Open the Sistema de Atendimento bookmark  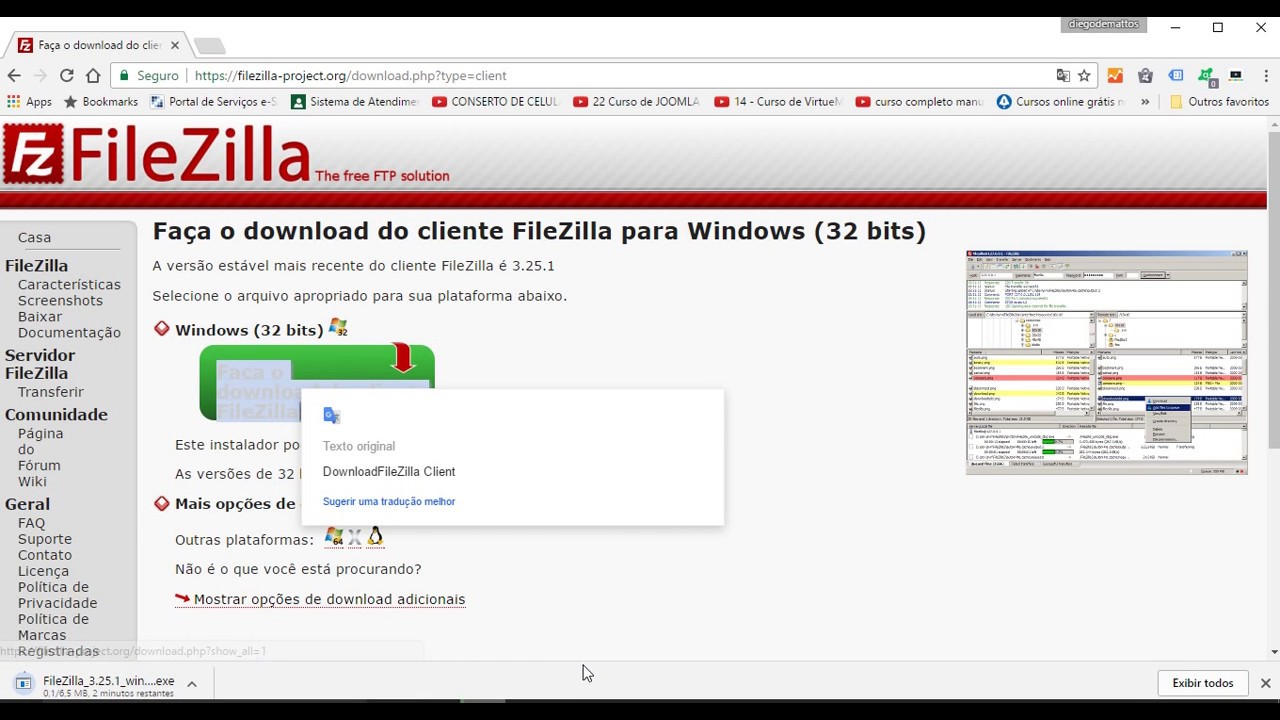pyautogui.click(x=354, y=101)
